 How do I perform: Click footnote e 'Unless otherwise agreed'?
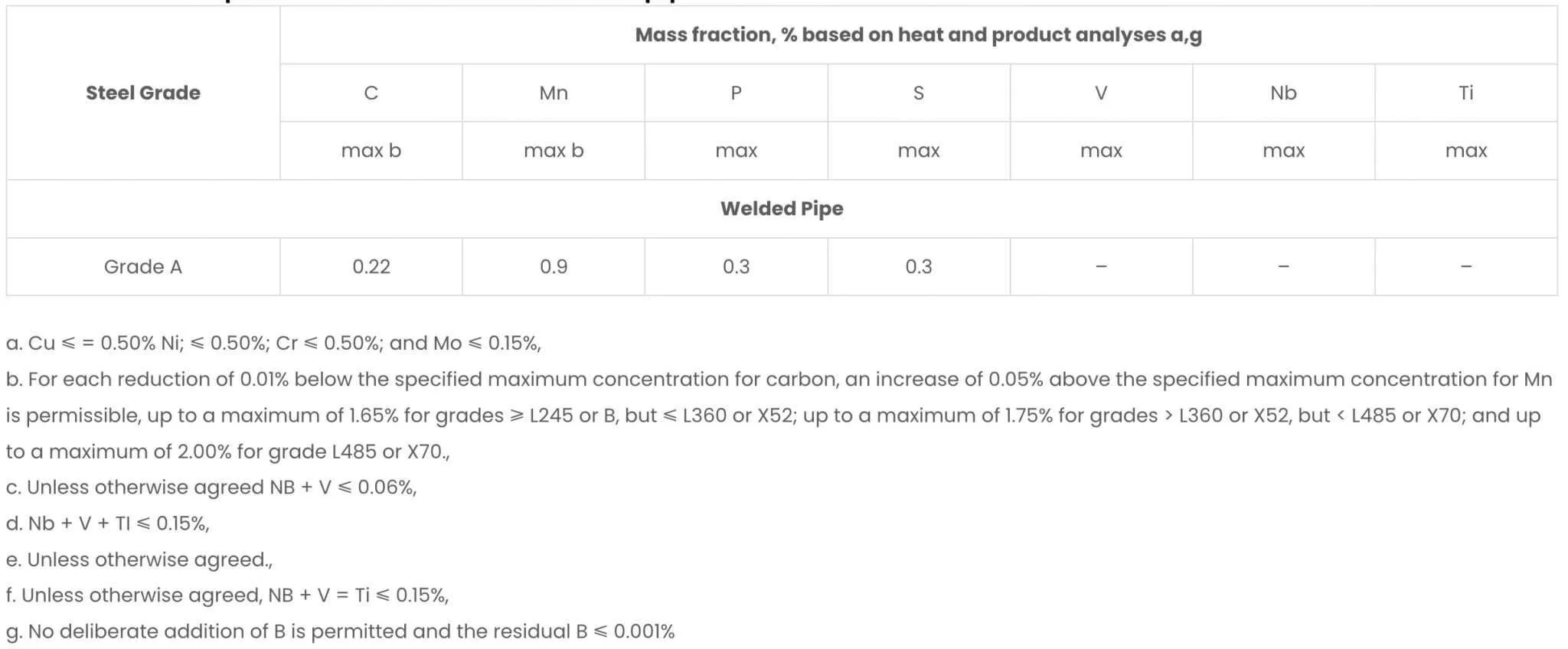(139, 559)
